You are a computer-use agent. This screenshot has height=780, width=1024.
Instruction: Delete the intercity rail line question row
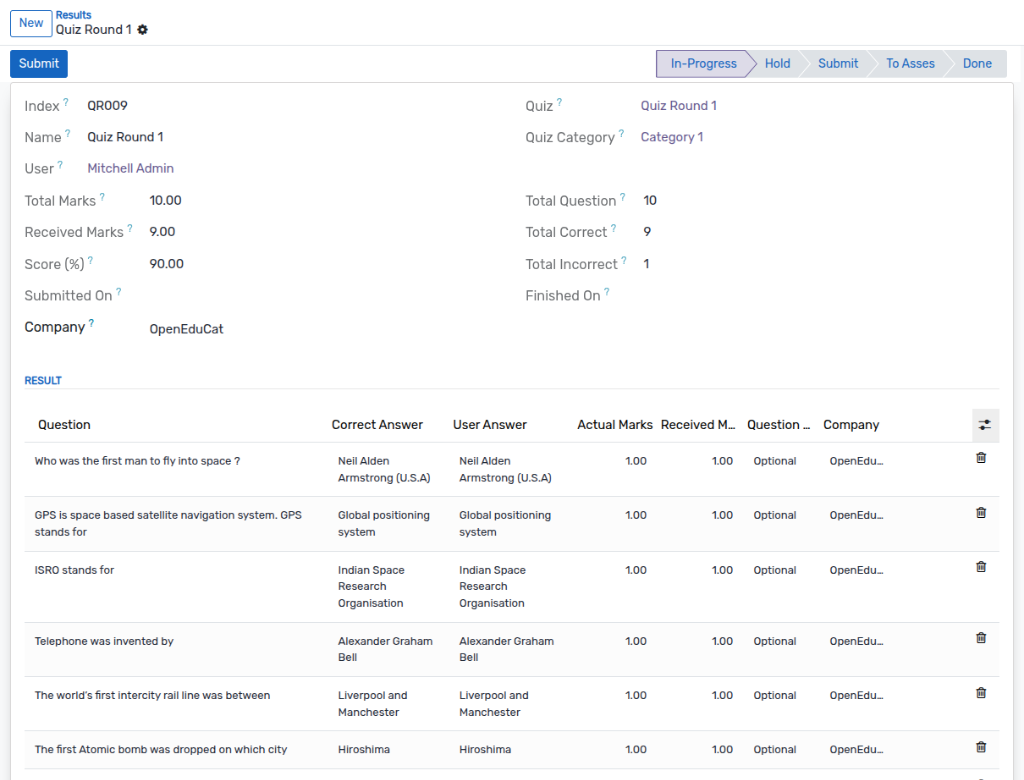pyautogui.click(x=981, y=693)
